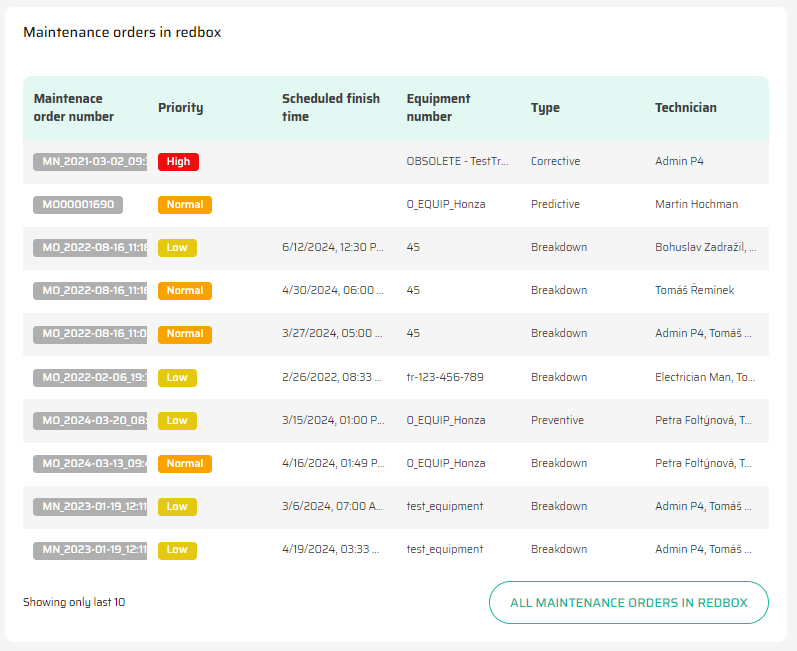
Task: Click the 6/12/2024 scheduled finish time
Action: [x=332, y=247]
